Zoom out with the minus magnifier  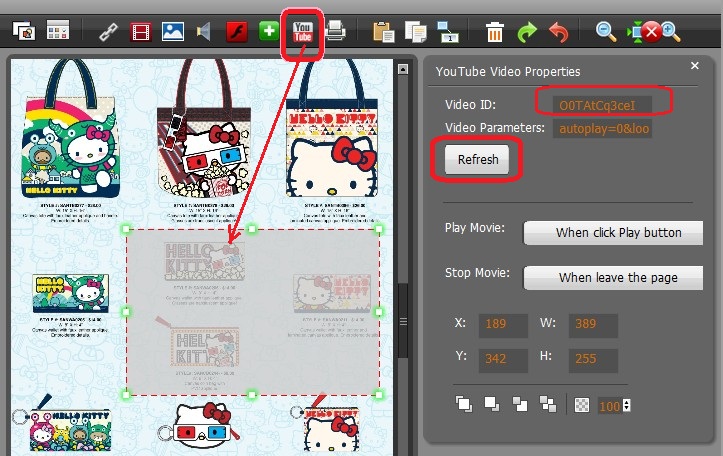point(606,32)
